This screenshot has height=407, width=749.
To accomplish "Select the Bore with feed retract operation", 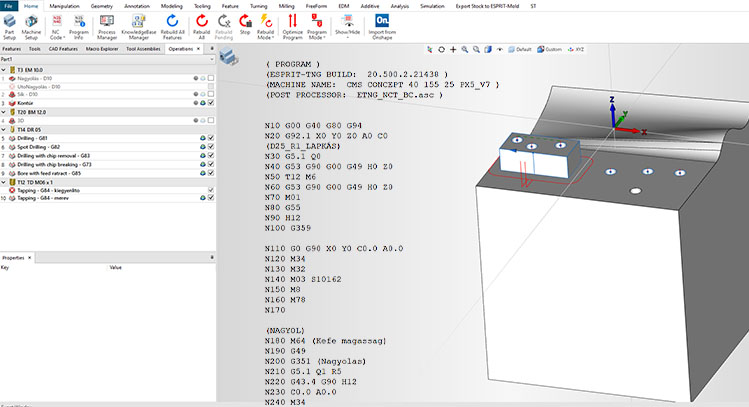I will click(49, 173).
